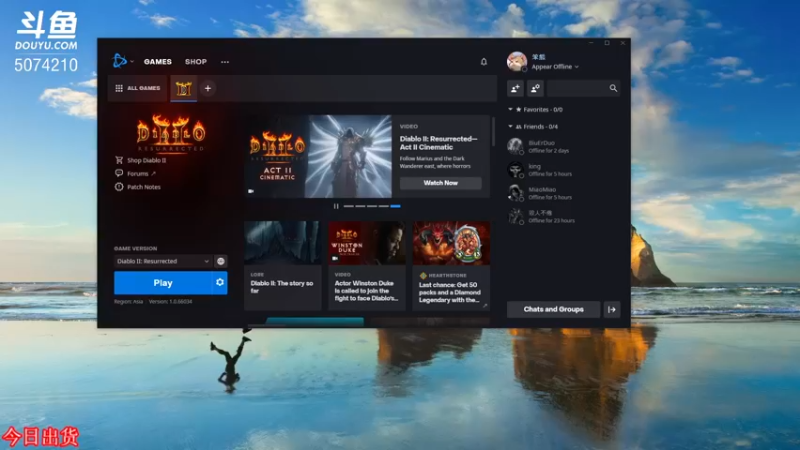Image resolution: width=800 pixels, height=450 pixels.
Task: Open the three-dots more menu
Action: pyautogui.click(x=225, y=62)
